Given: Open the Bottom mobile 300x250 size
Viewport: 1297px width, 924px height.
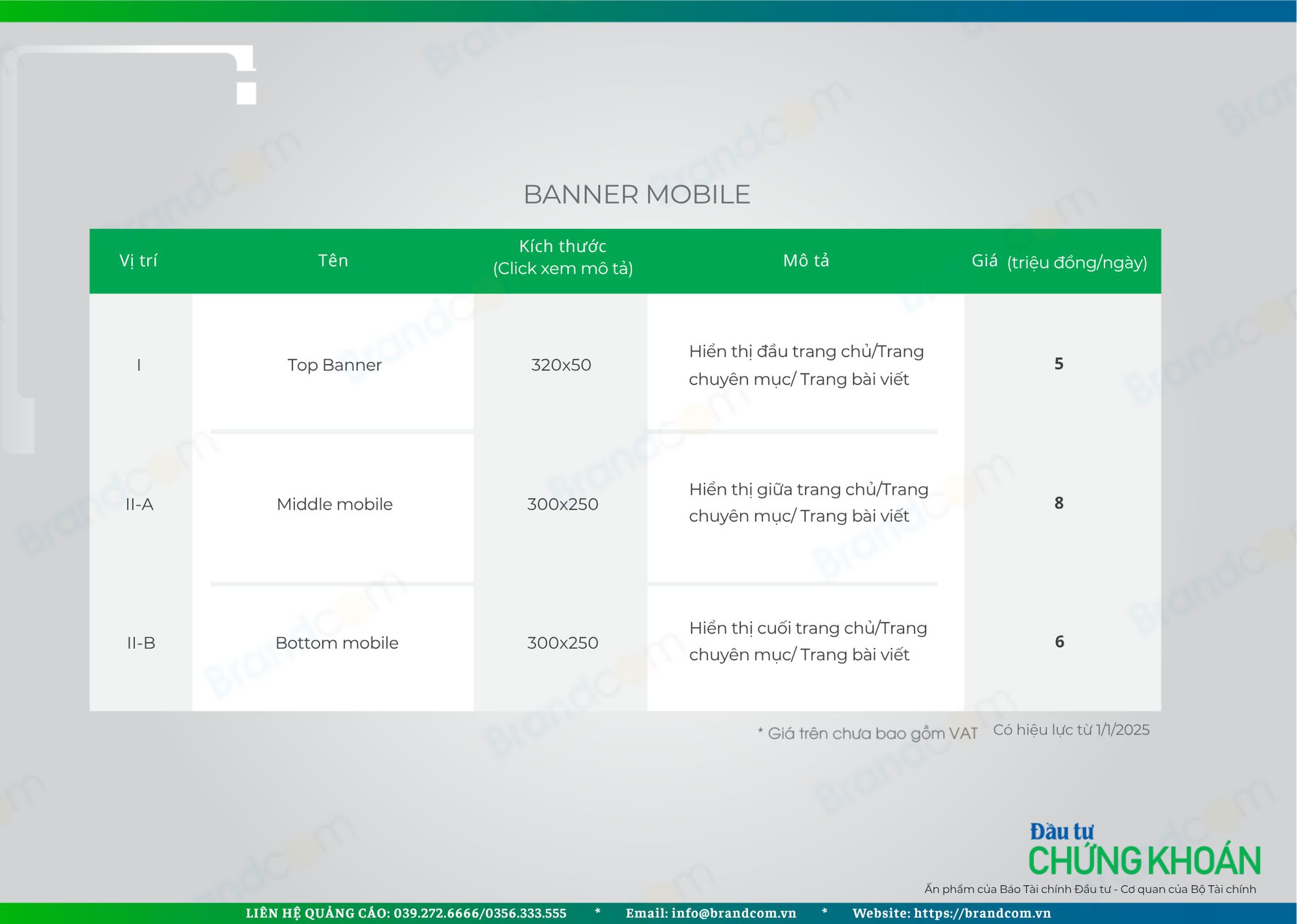Looking at the screenshot, I should pos(563,643).
